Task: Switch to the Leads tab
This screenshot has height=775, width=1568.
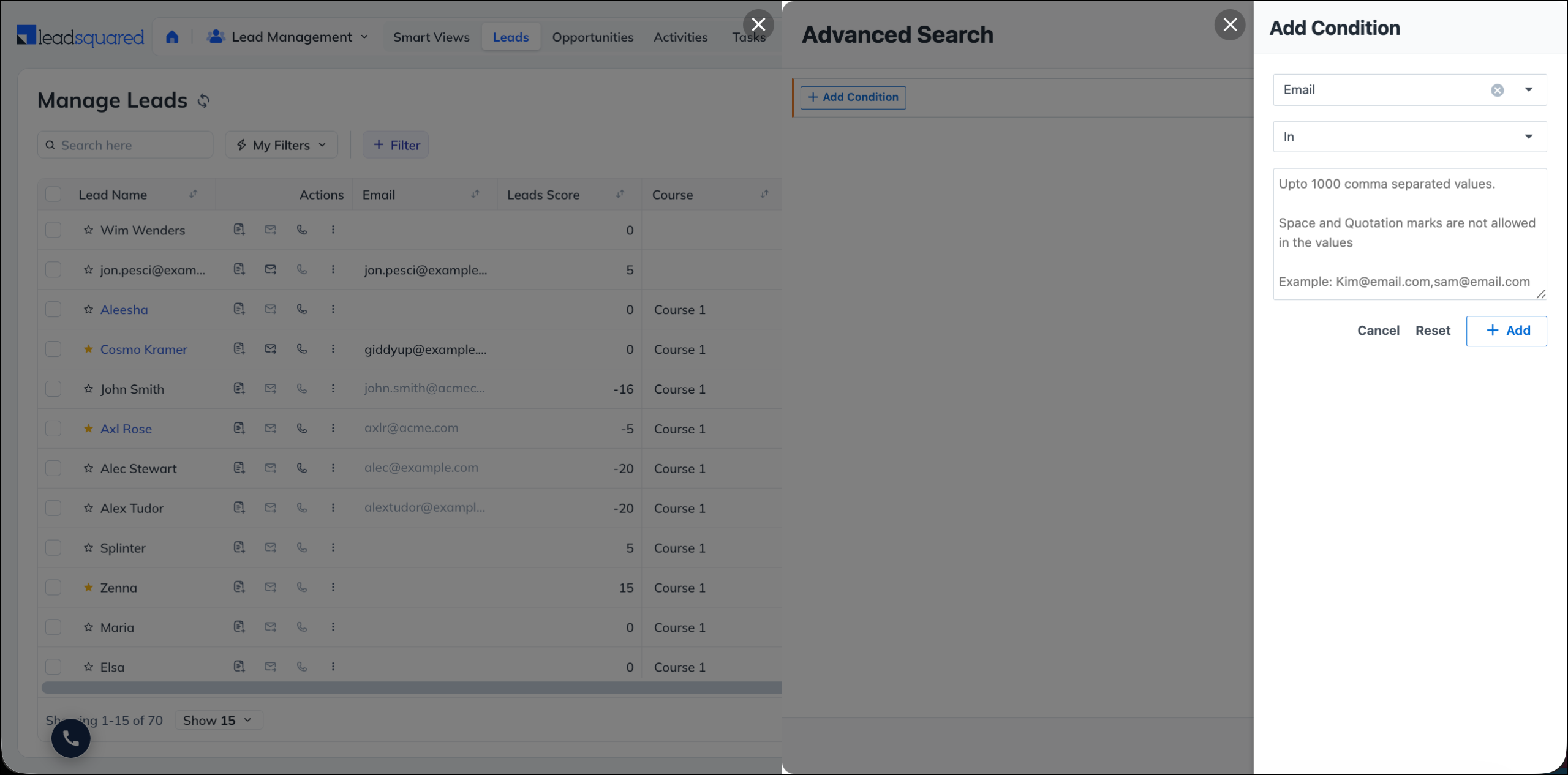Action: pyautogui.click(x=511, y=37)
